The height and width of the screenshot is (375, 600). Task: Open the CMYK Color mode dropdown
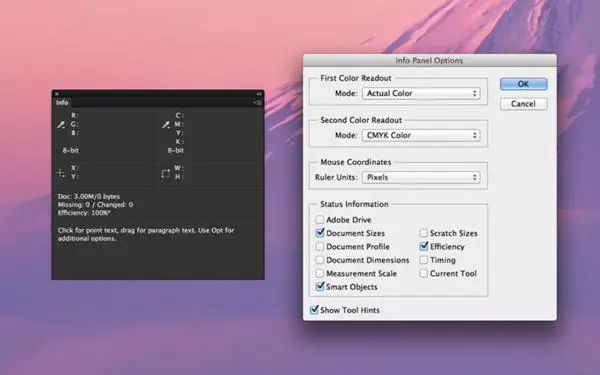pyautogui.click(x=421, y=135)
